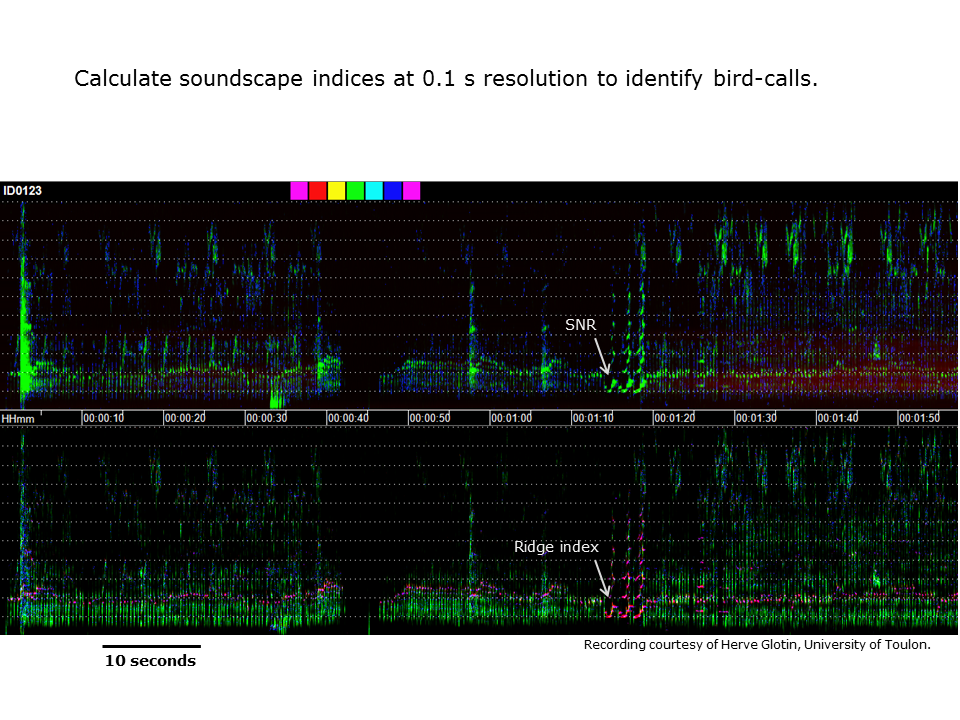
Task: Click the 00:01:00 time marker
Action: tap(511, 418)
